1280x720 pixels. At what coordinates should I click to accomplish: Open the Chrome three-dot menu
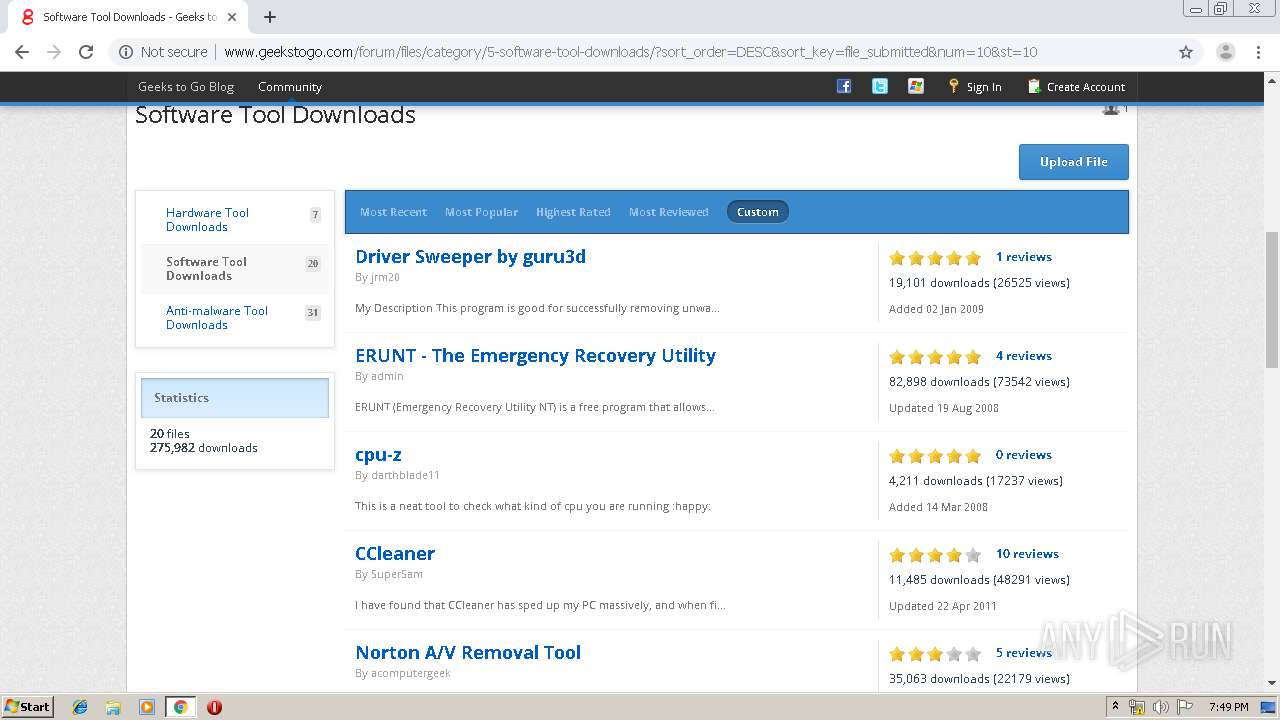pyautogui.click(x=1258, y=52)
